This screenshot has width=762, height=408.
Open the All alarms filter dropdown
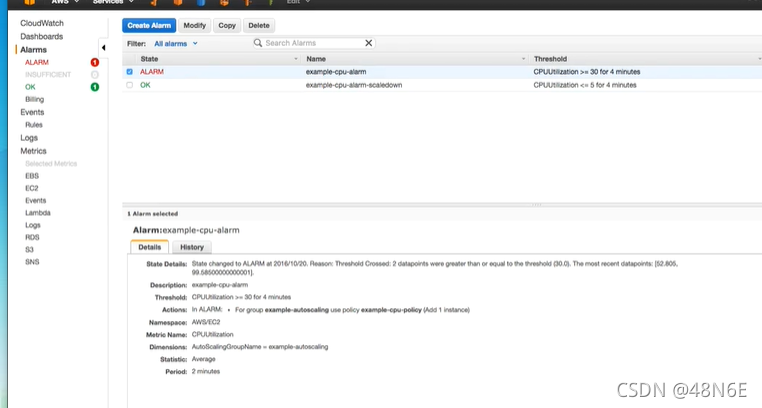pos(176,44)
